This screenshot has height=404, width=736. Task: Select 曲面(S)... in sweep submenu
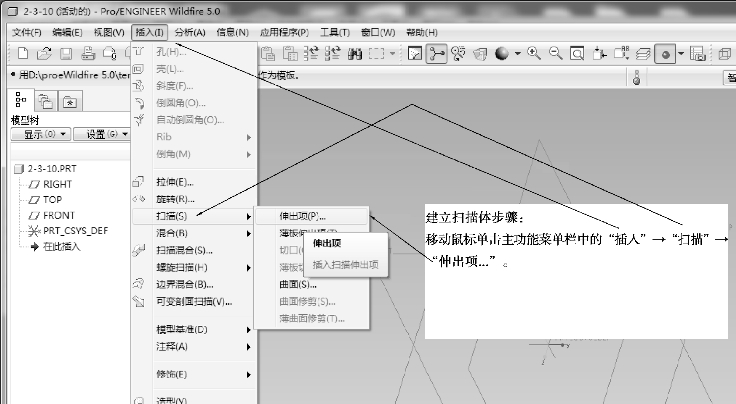coord(311,284)
